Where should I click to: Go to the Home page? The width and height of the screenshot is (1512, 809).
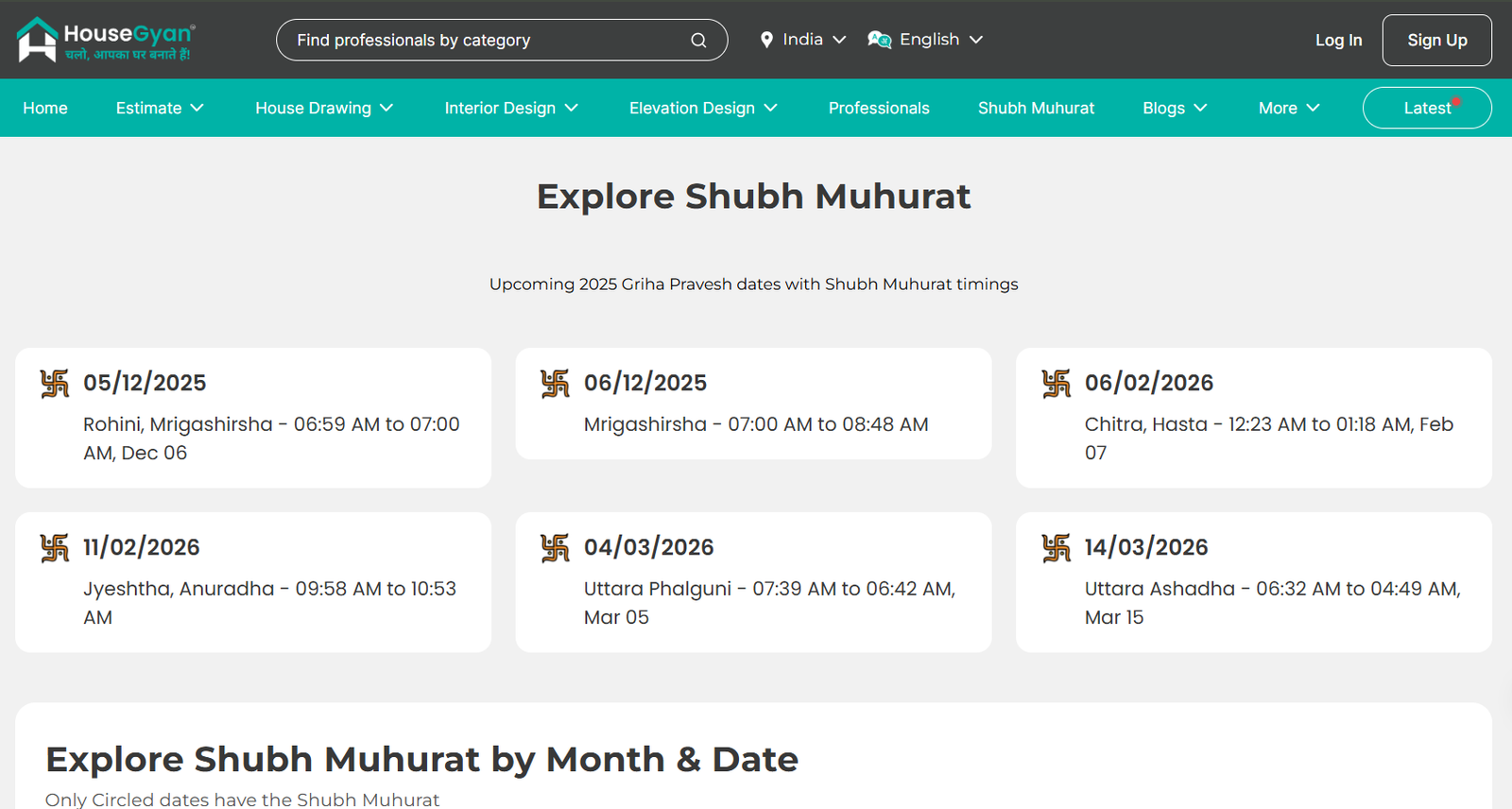45,108
